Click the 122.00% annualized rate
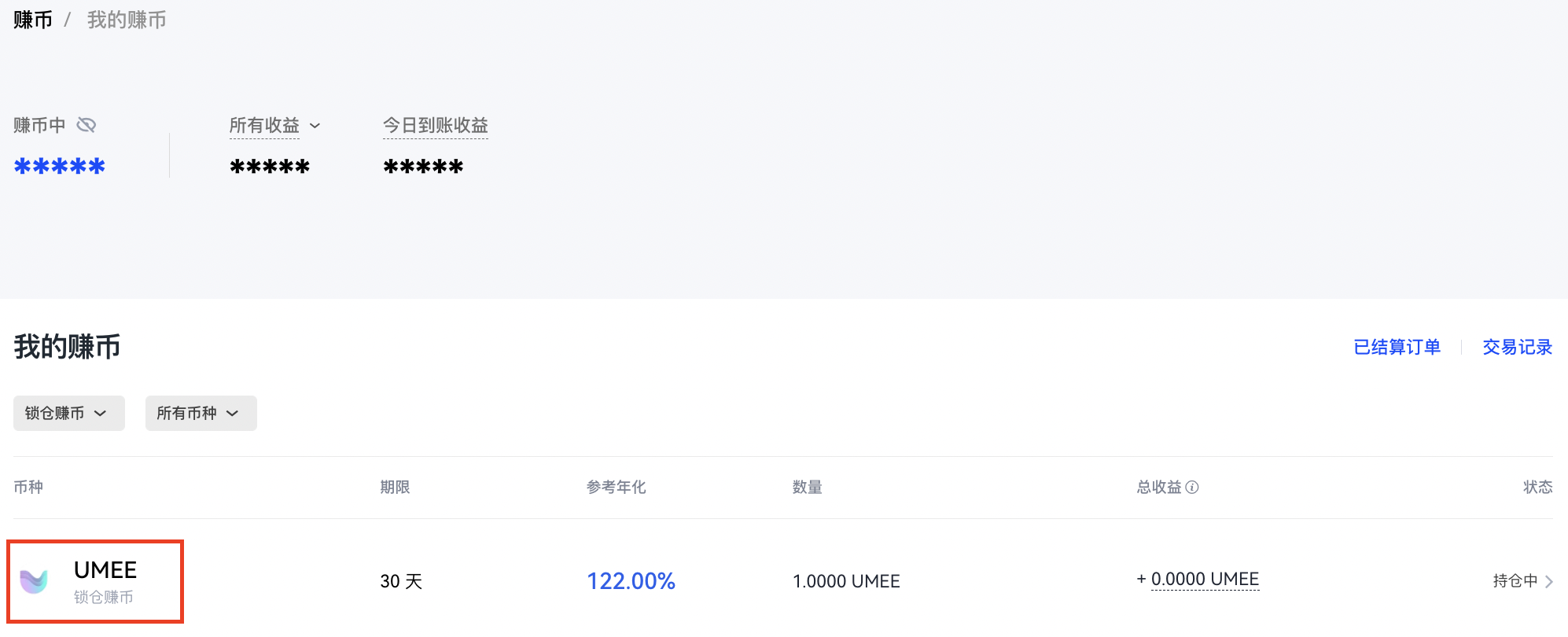 coord(631,581)
